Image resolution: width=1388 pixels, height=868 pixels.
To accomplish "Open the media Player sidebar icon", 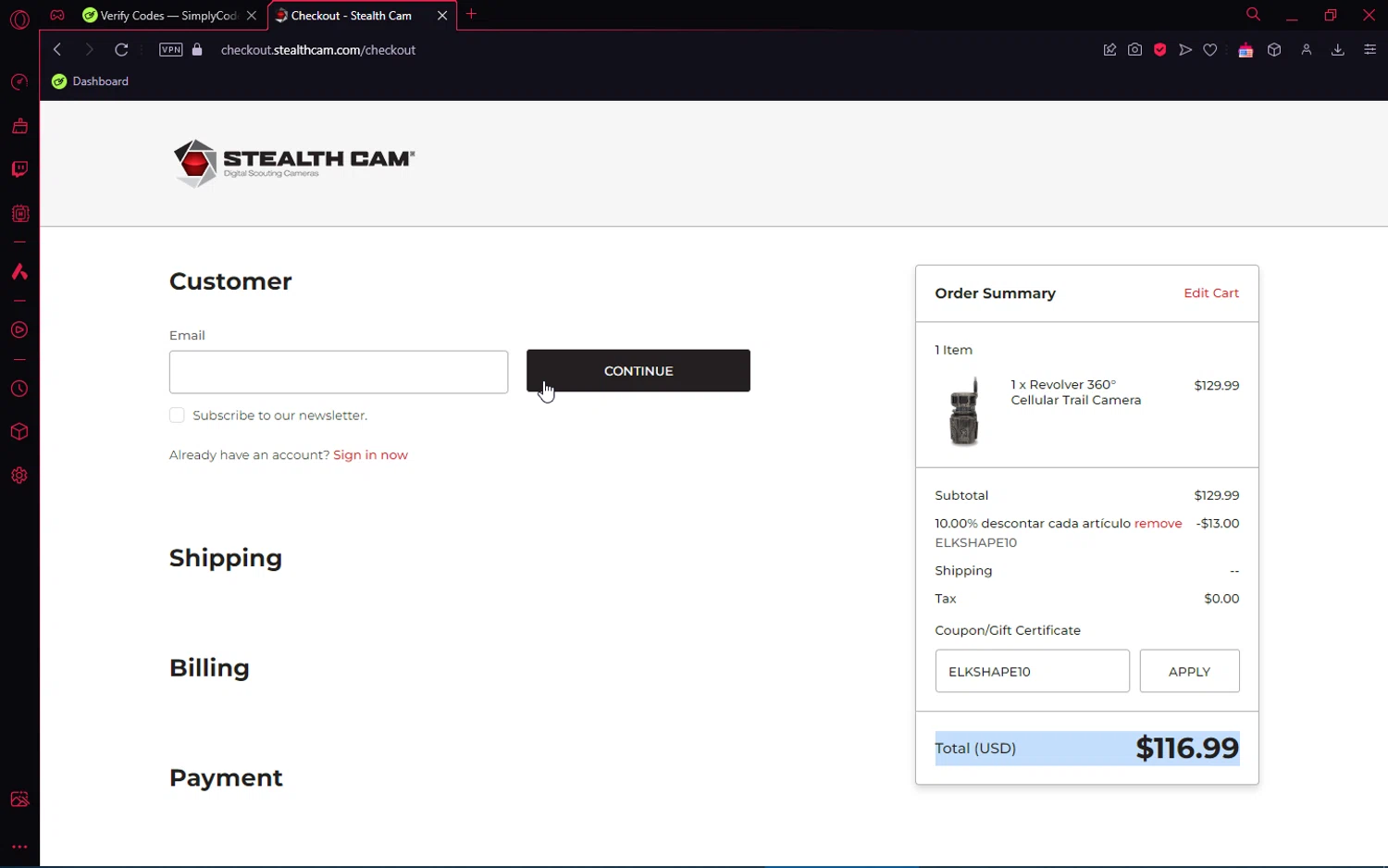I will [19, 330].
